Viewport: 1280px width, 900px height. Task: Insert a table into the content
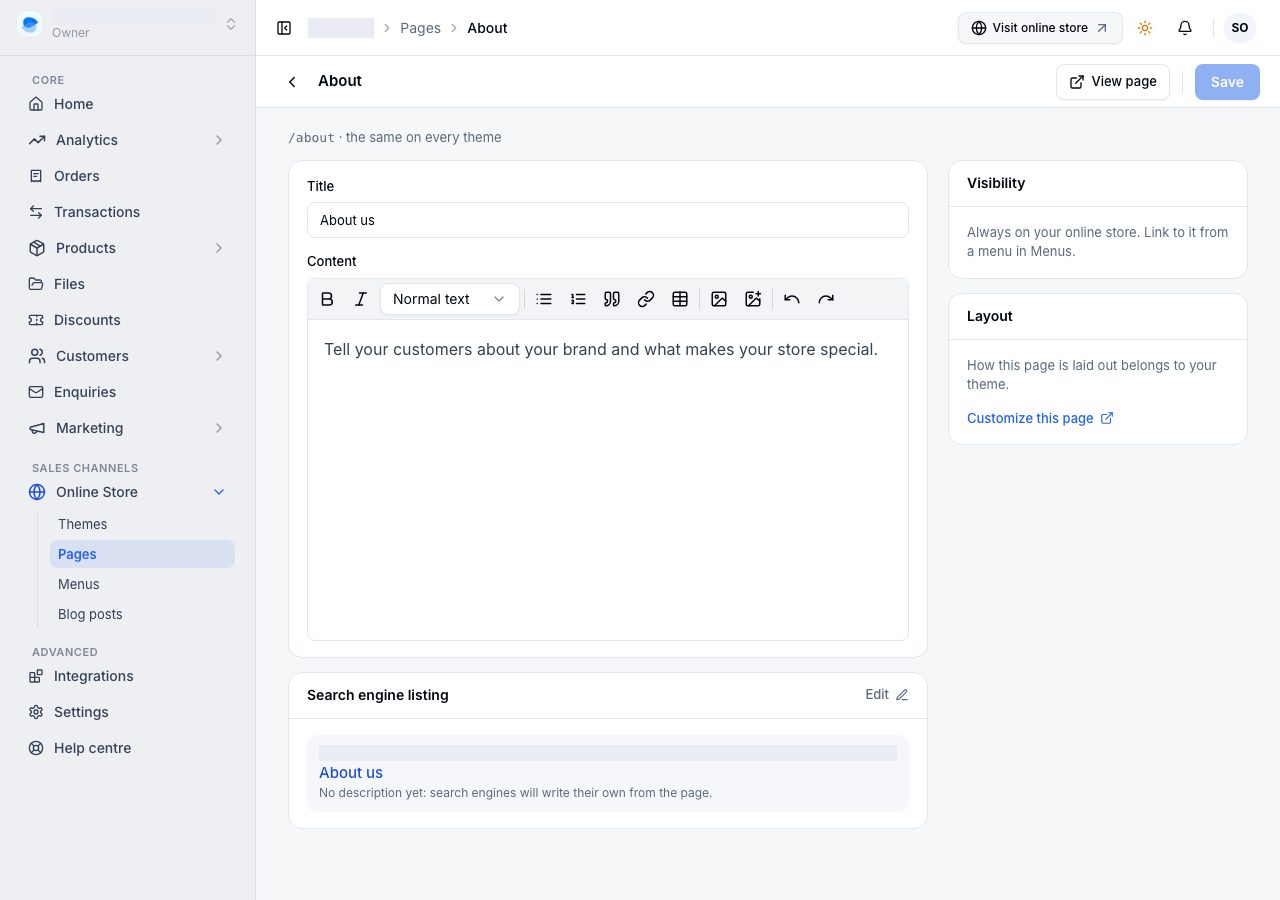(x=680, y=299)
